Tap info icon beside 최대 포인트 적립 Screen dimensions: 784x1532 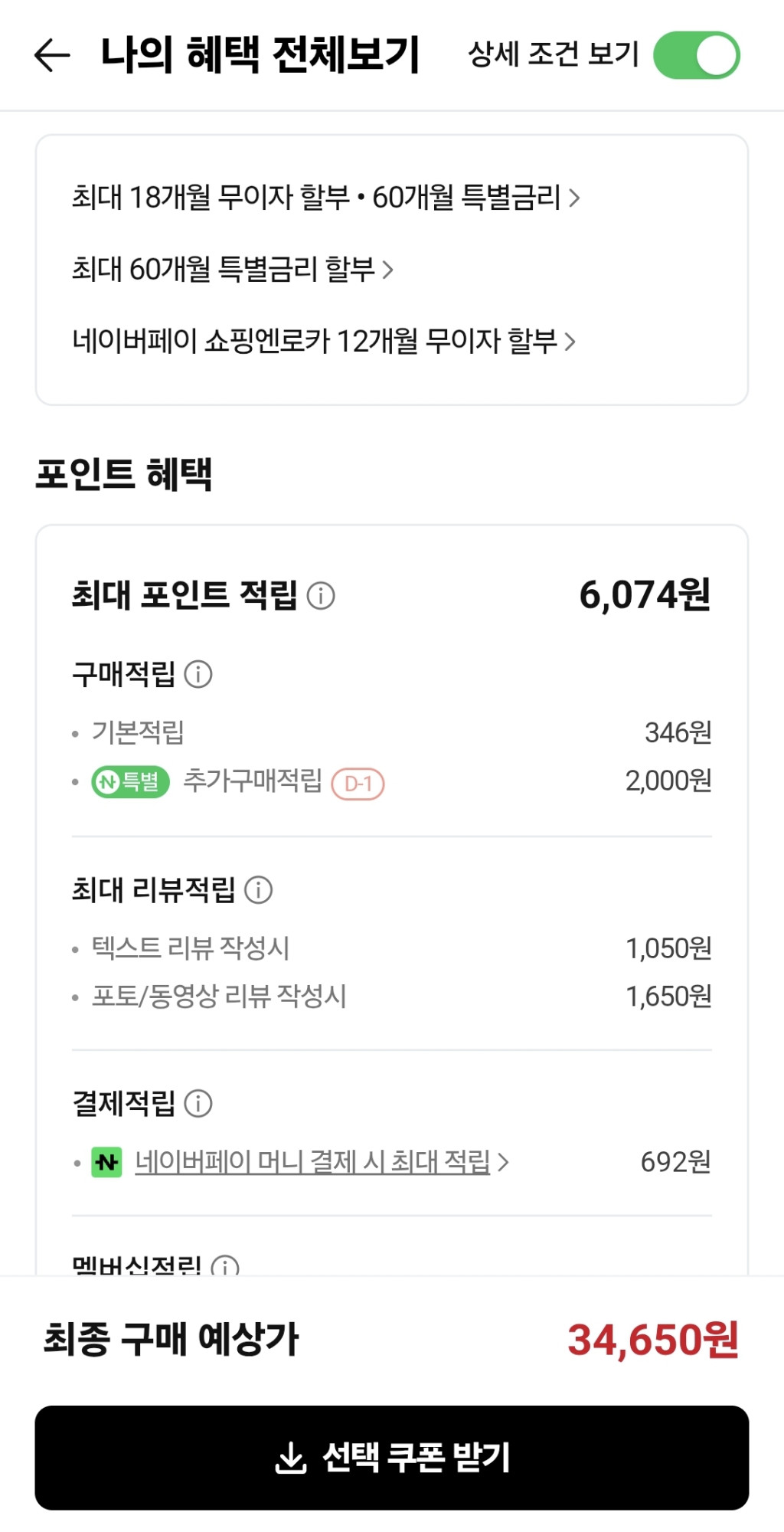[x=321, y=596]
